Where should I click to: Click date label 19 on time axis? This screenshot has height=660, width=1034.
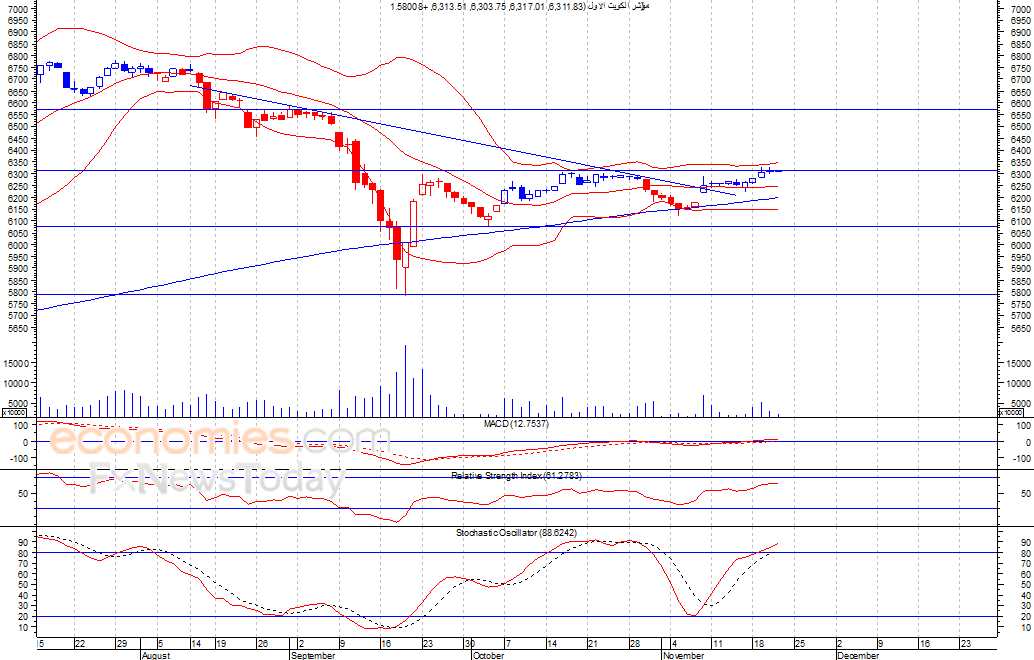221,644
